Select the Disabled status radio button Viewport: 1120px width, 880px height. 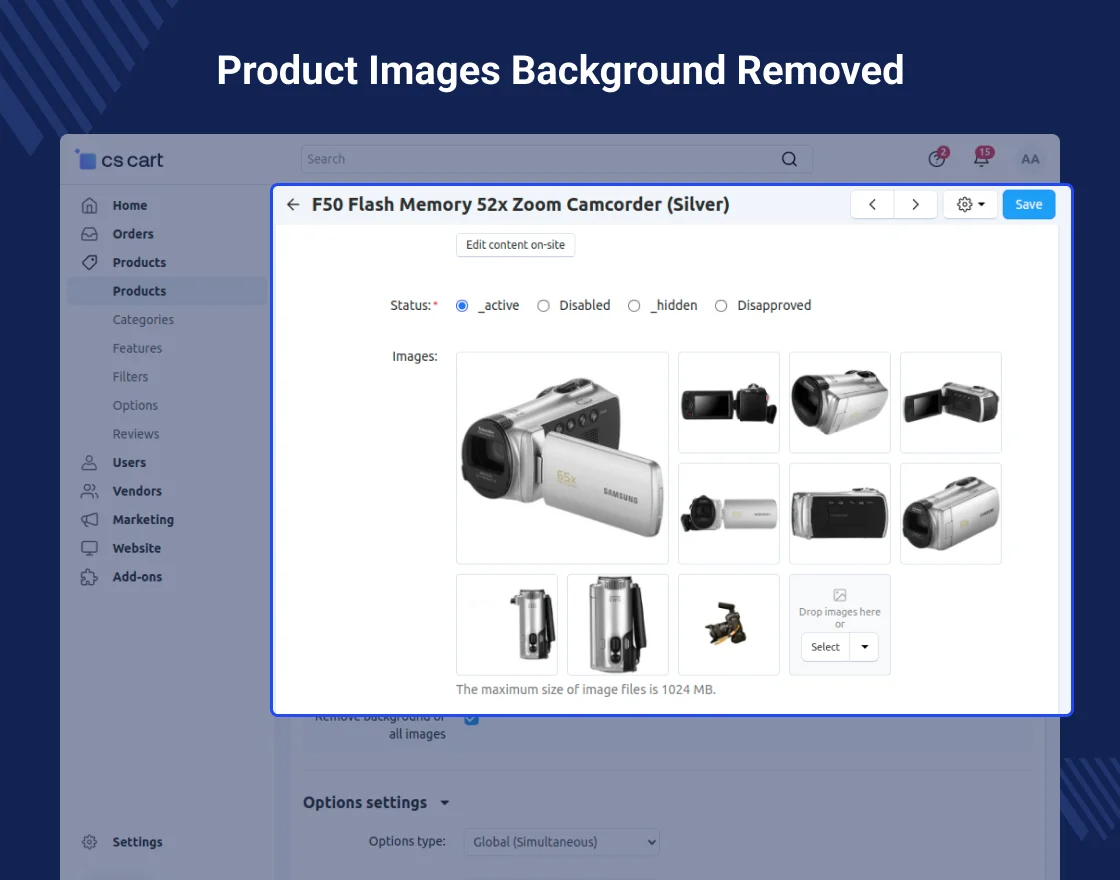pos(544,306)
